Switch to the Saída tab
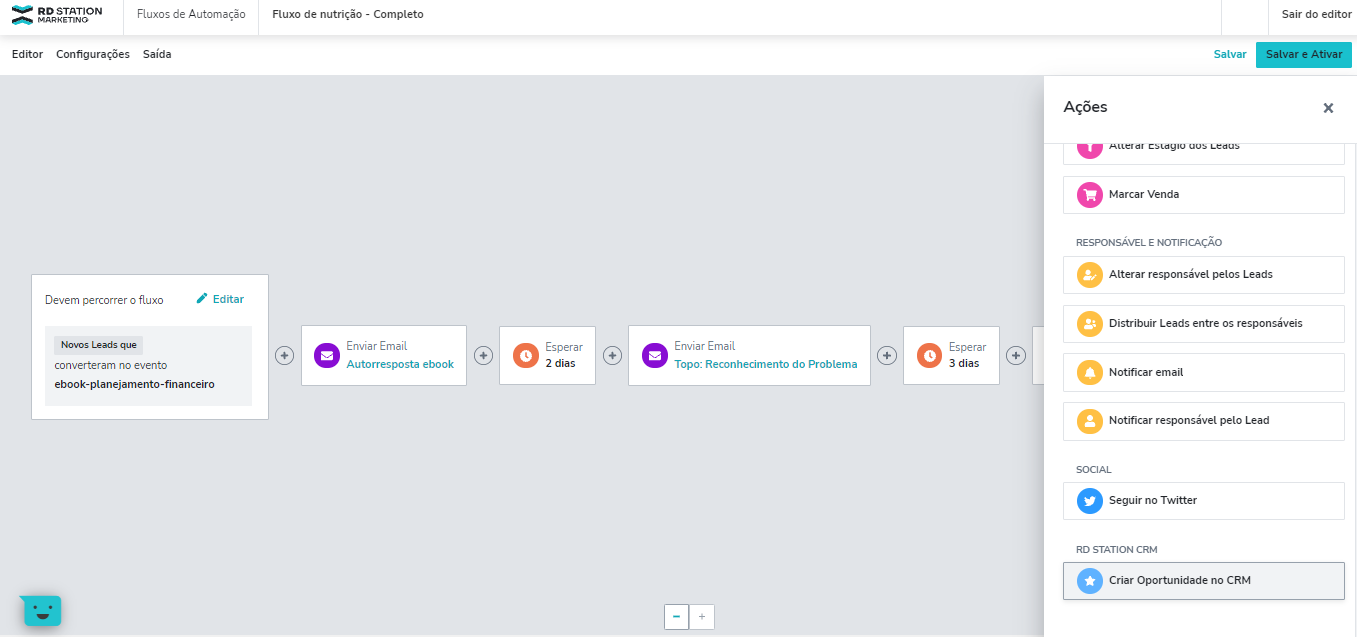The width and height of the screenshot is (1357, 637). pyautogui.click(x=157, y=55)
